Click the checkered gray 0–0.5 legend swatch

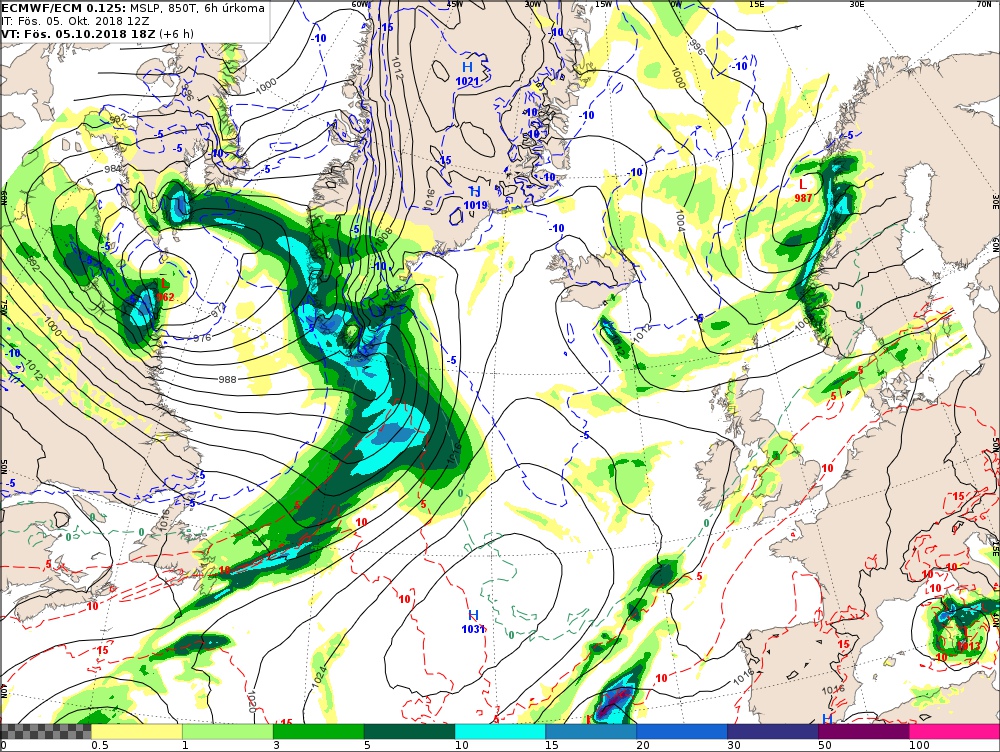point(46,731)
